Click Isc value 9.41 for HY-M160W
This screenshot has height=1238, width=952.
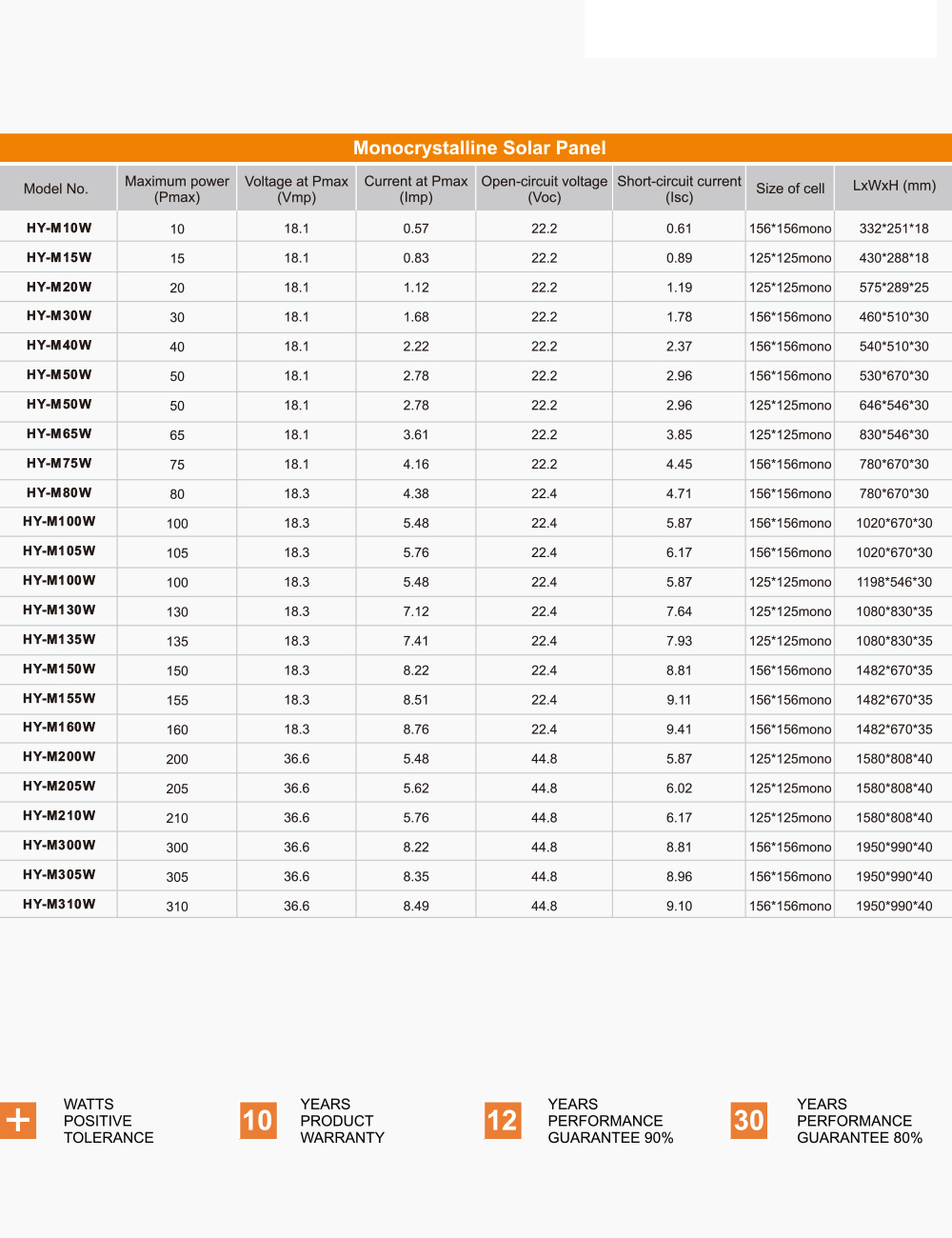tap(680, 729)
